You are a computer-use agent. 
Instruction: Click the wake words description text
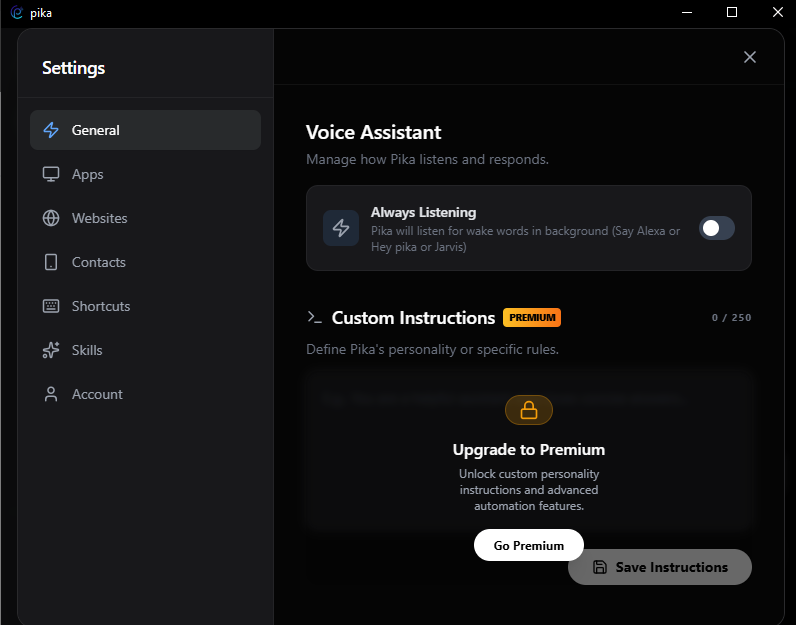tap(525, 239)
